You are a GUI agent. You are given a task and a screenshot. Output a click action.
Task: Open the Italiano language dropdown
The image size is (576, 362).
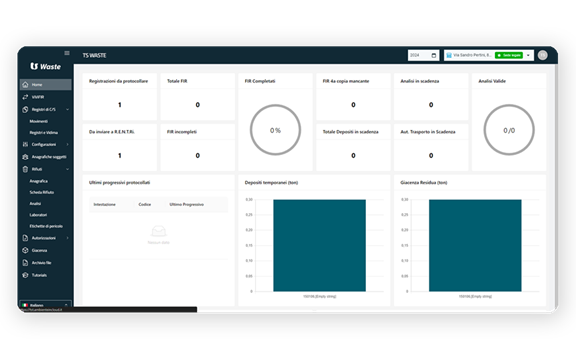[46, 305]
